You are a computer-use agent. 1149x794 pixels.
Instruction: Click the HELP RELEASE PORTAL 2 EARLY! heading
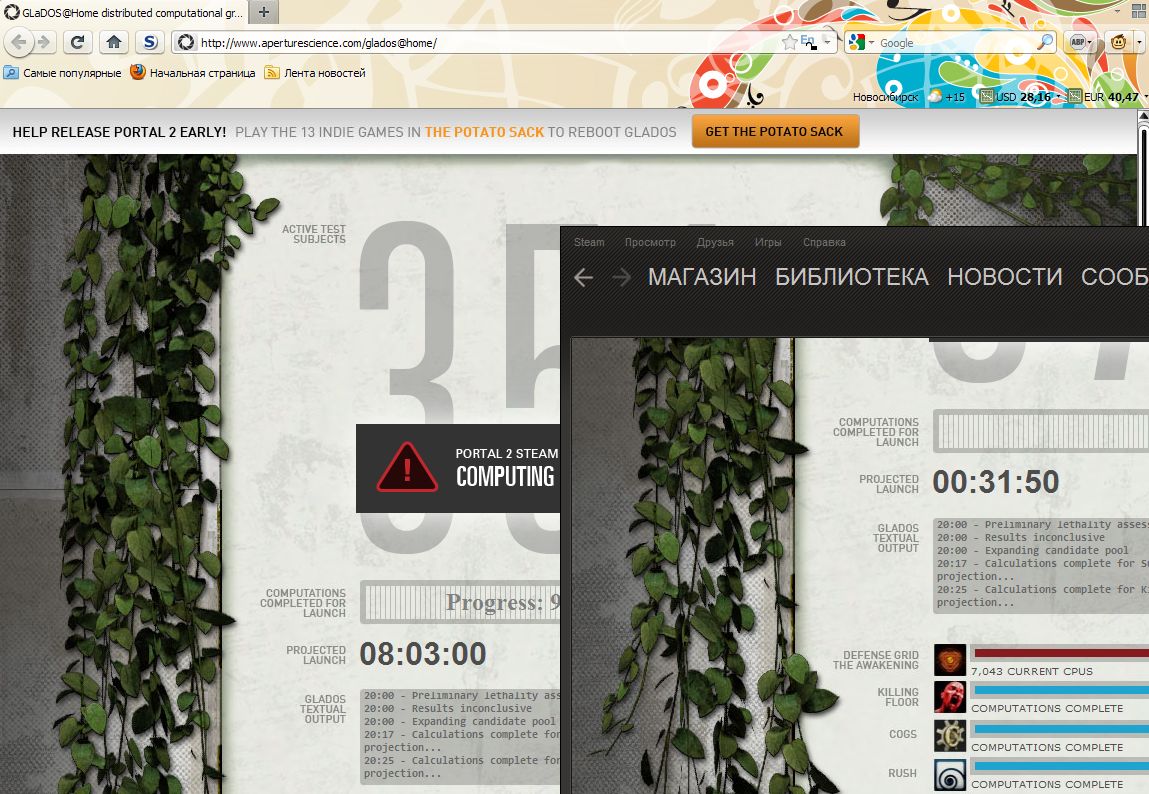point(119,133)
